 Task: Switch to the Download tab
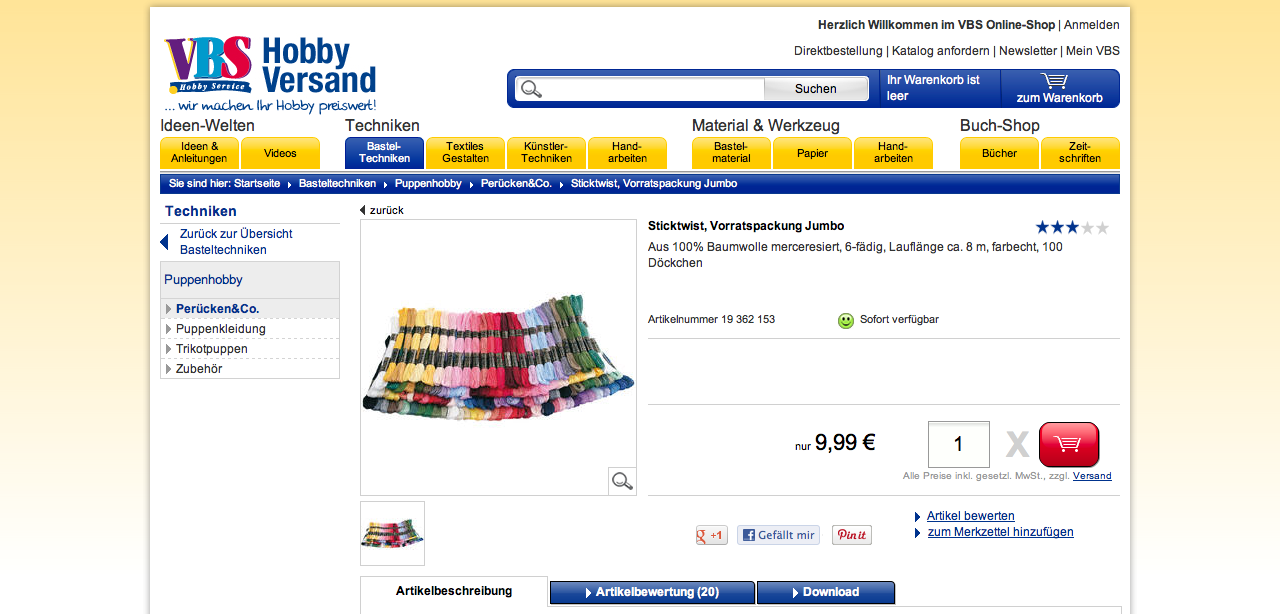[825, 592]
